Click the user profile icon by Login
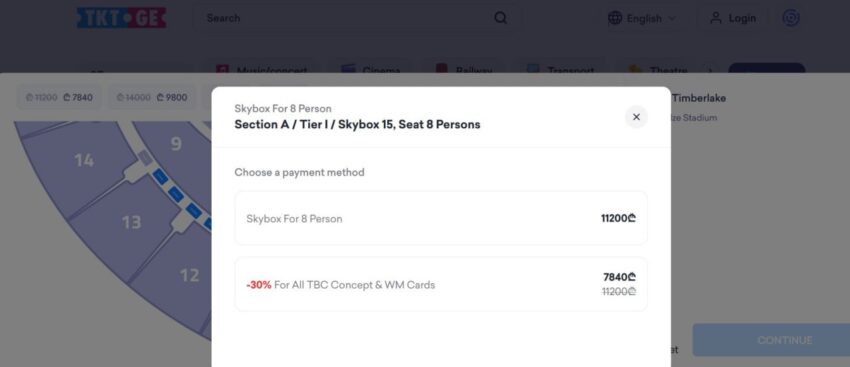850x367 pixels. [x=716, y=18]
